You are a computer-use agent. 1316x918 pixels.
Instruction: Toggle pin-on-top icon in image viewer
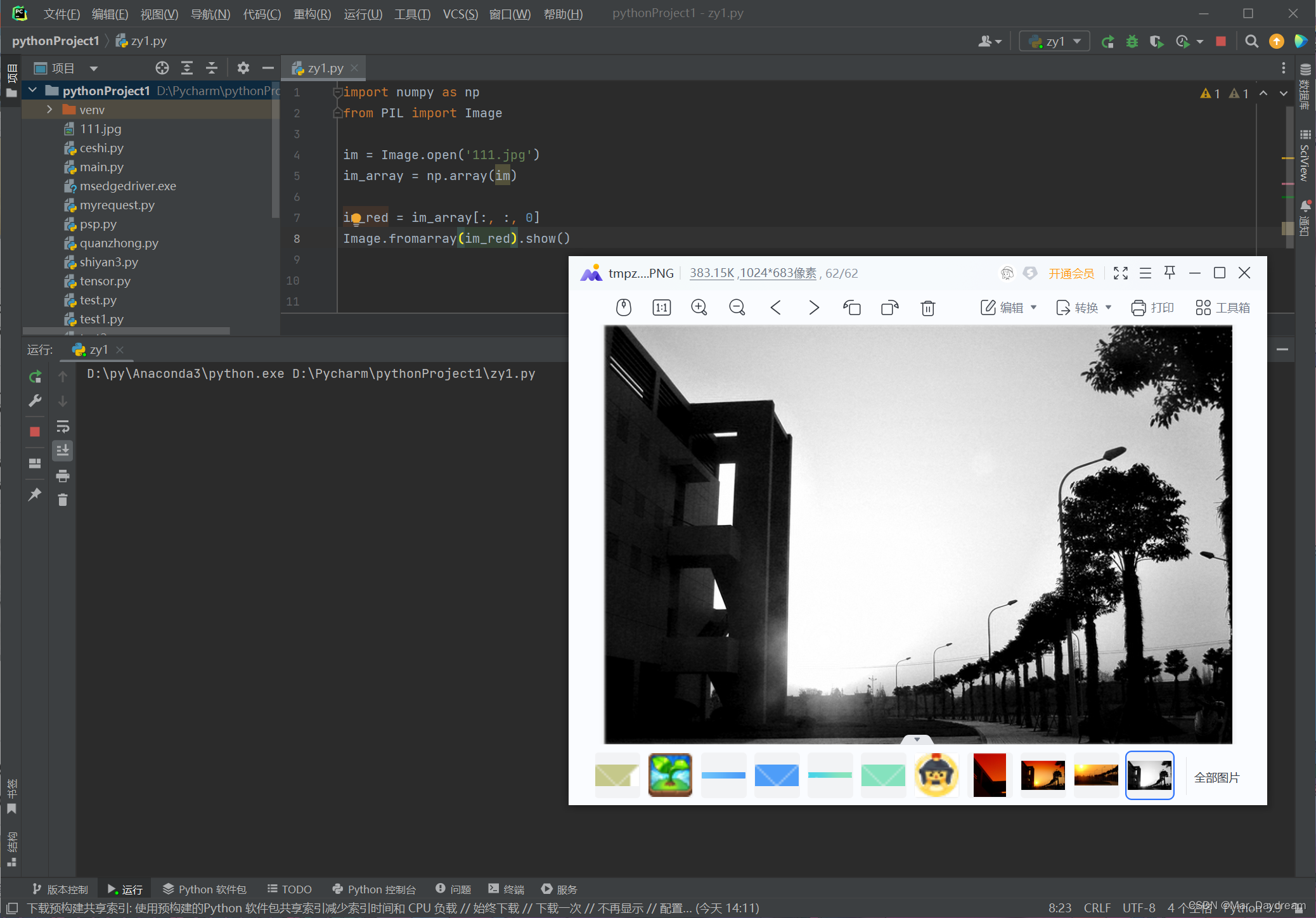[1170, 273]
